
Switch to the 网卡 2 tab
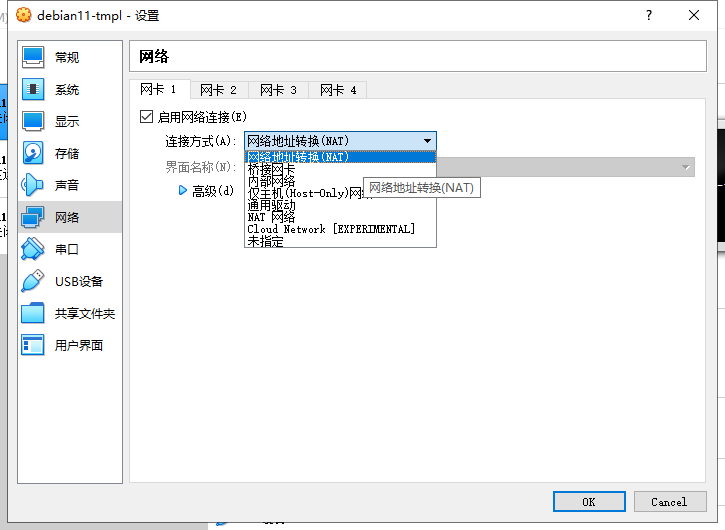coord(218,90)
